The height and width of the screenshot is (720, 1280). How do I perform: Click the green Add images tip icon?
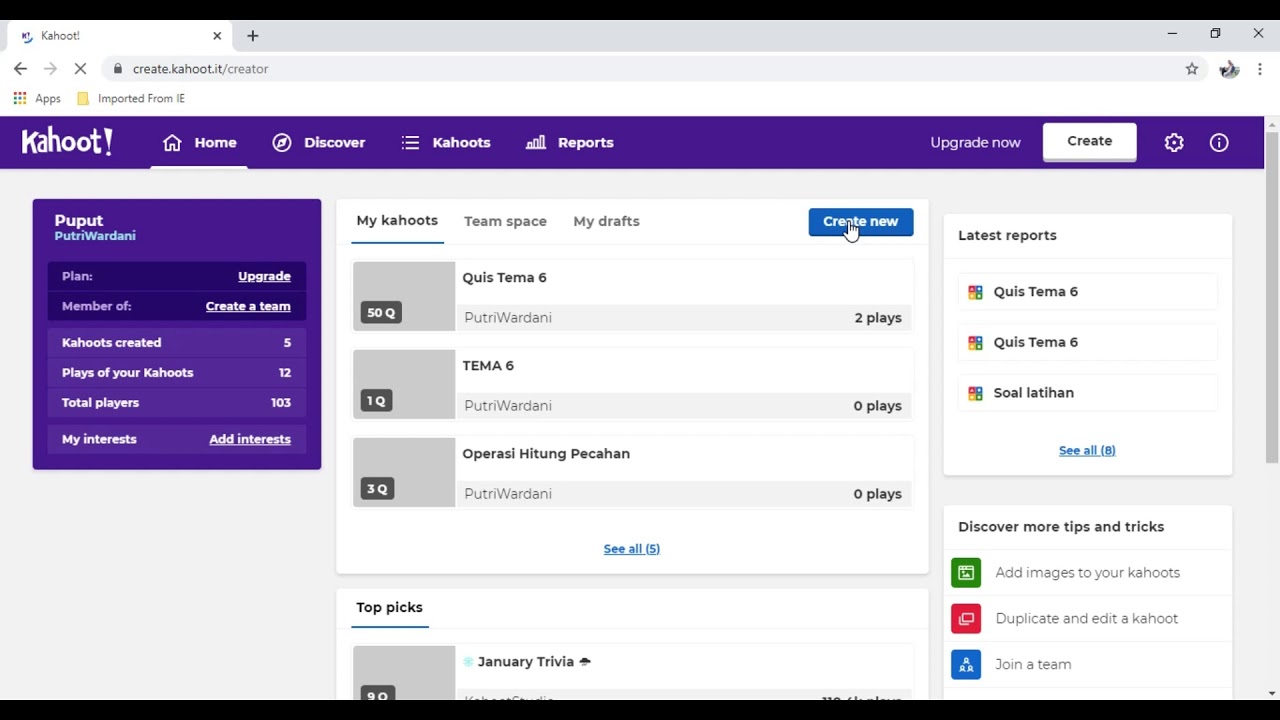(966, 572)
